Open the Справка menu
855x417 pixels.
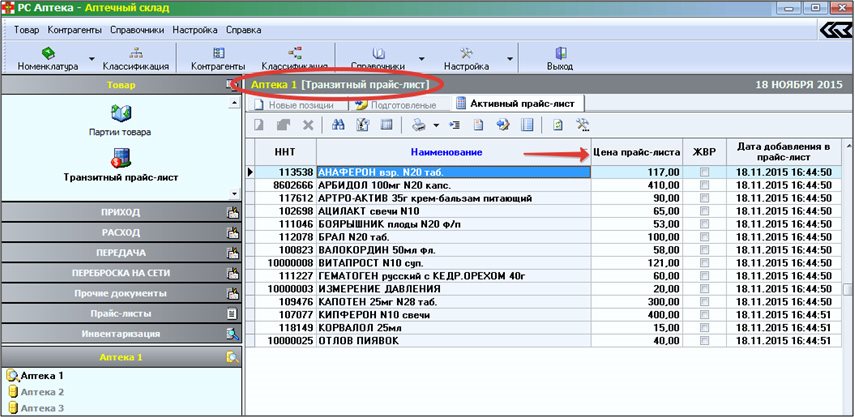(243, 30)
